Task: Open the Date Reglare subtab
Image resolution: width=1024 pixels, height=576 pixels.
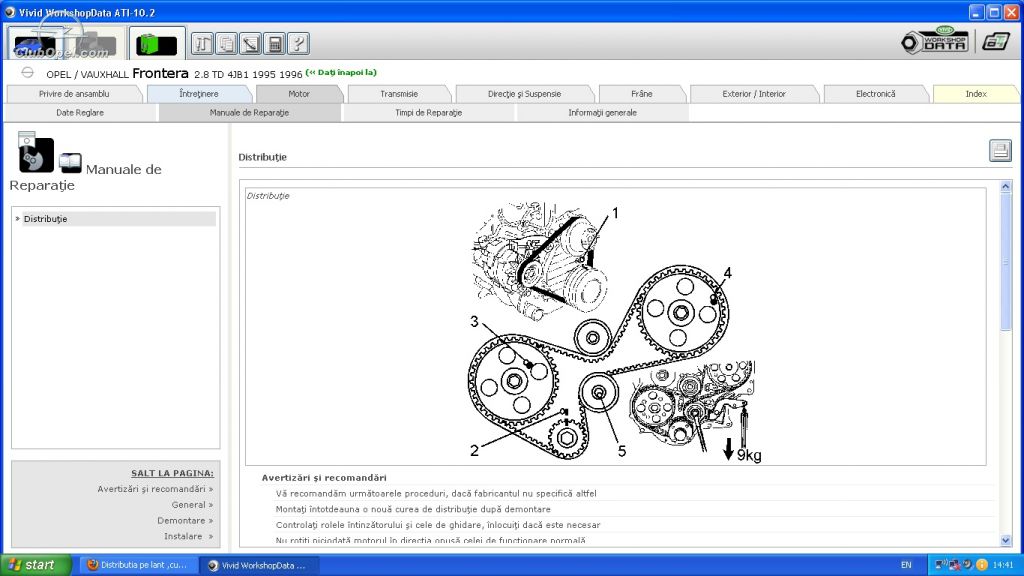Action: [x=80, y=113]
